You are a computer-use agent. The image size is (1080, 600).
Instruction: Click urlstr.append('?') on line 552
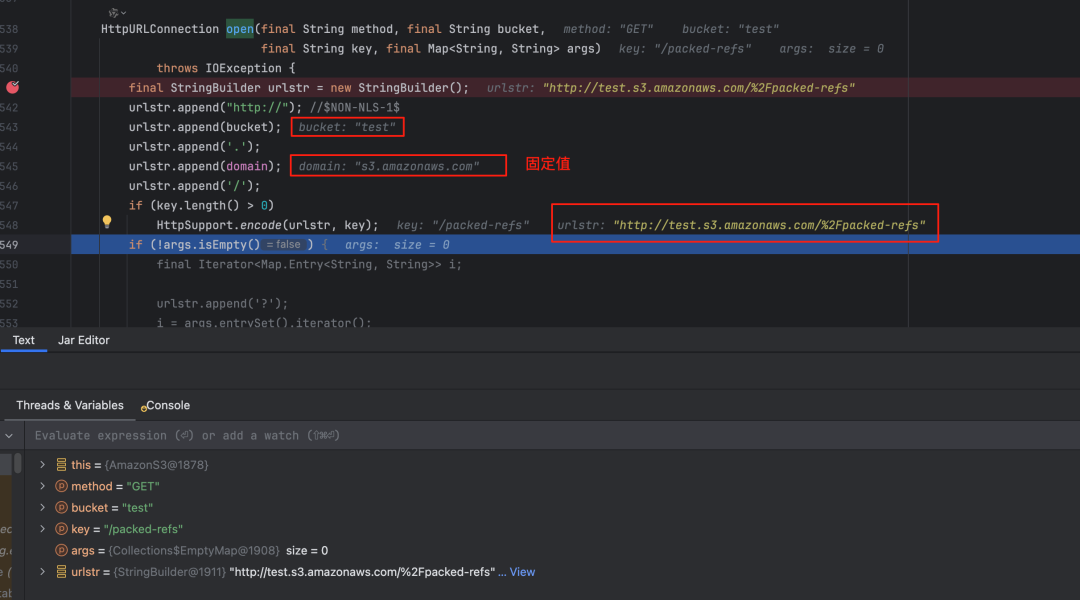(222, 304)
